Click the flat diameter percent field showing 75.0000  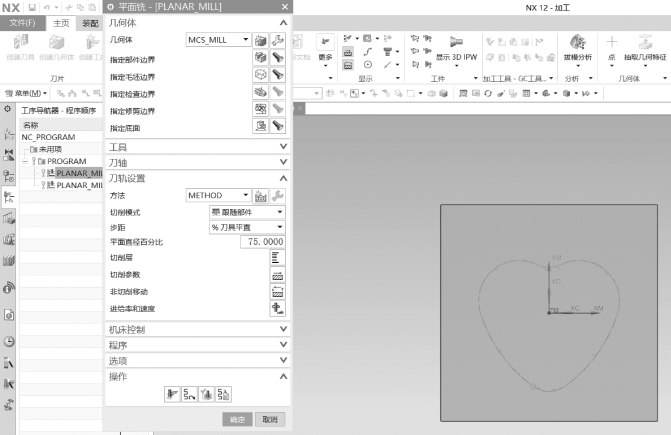point(248,242)
